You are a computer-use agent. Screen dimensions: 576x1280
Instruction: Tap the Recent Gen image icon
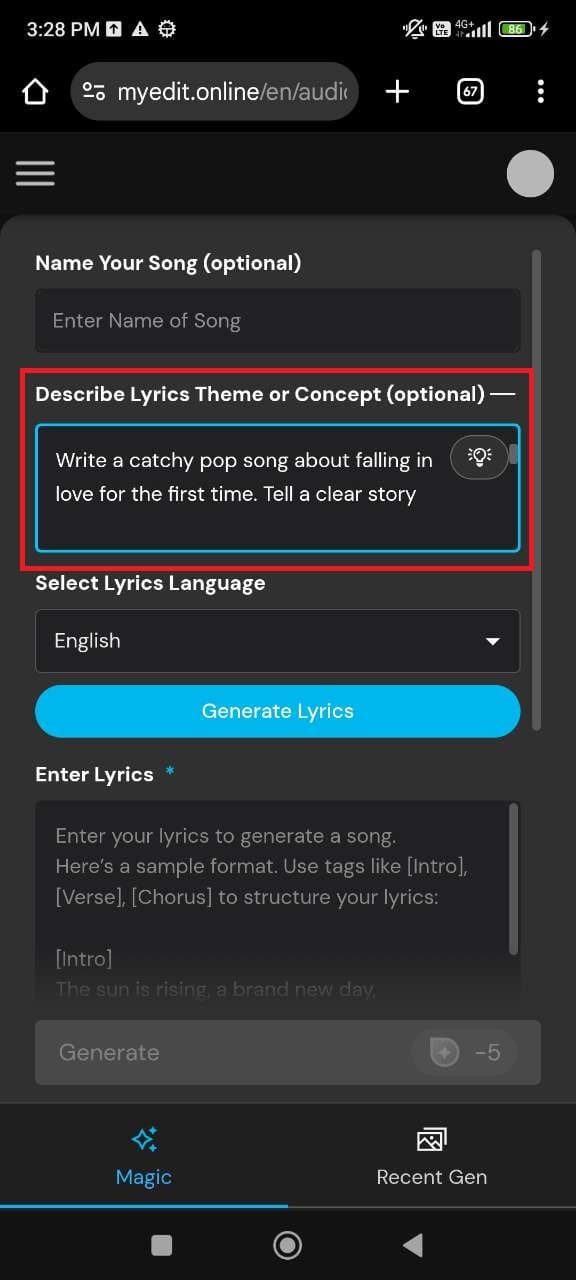click(431, 1139)
